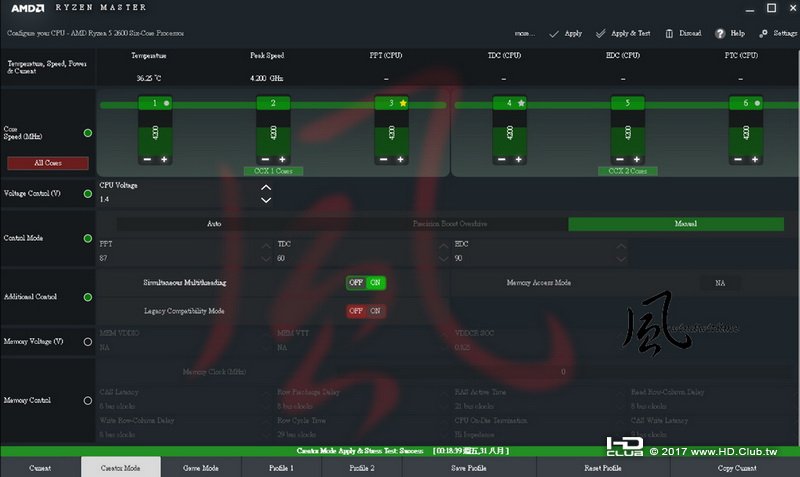Open Settings via the gear icon

click(x=763, y=34)
